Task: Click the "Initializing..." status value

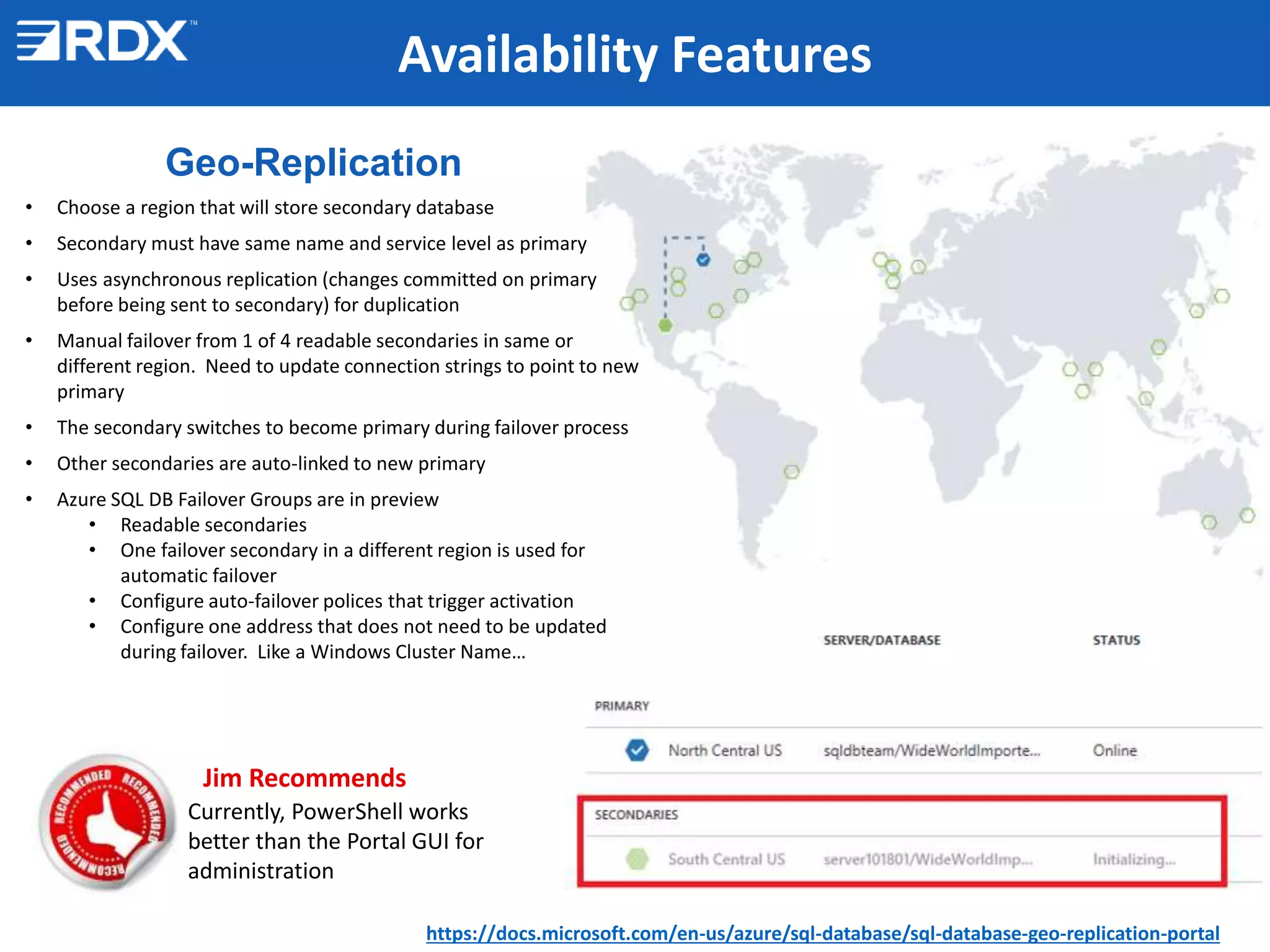Action: point(1134,860)
